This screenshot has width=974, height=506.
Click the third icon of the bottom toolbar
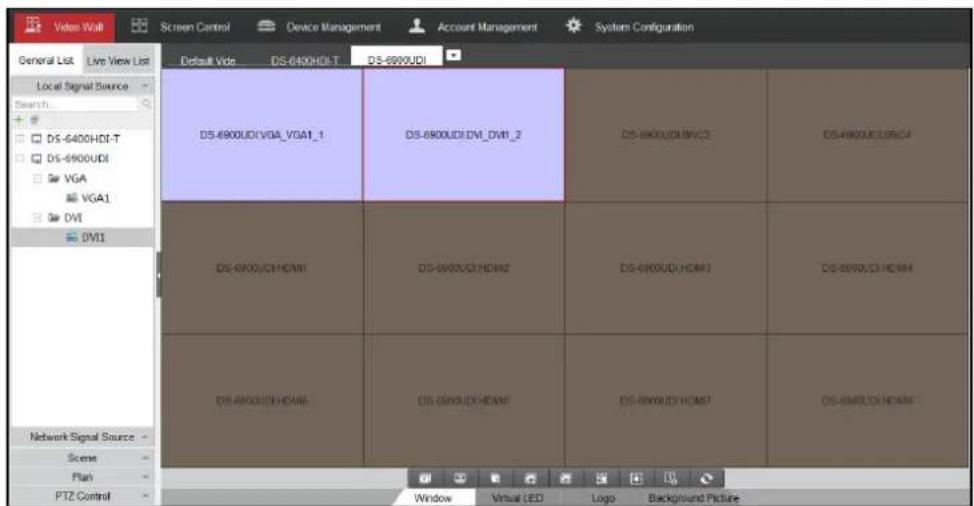pos(495,478)
